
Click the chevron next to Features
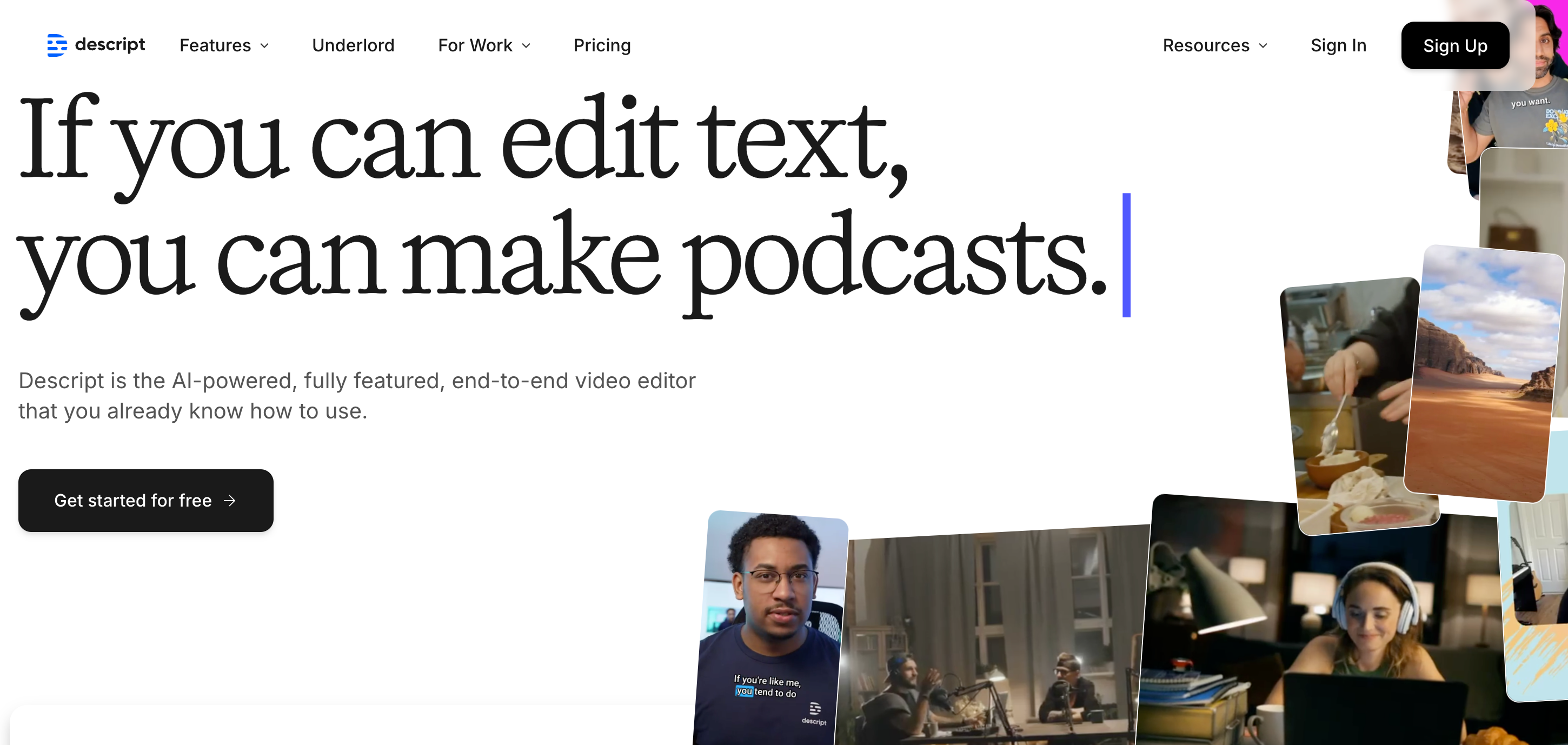[x=264, y=46]
